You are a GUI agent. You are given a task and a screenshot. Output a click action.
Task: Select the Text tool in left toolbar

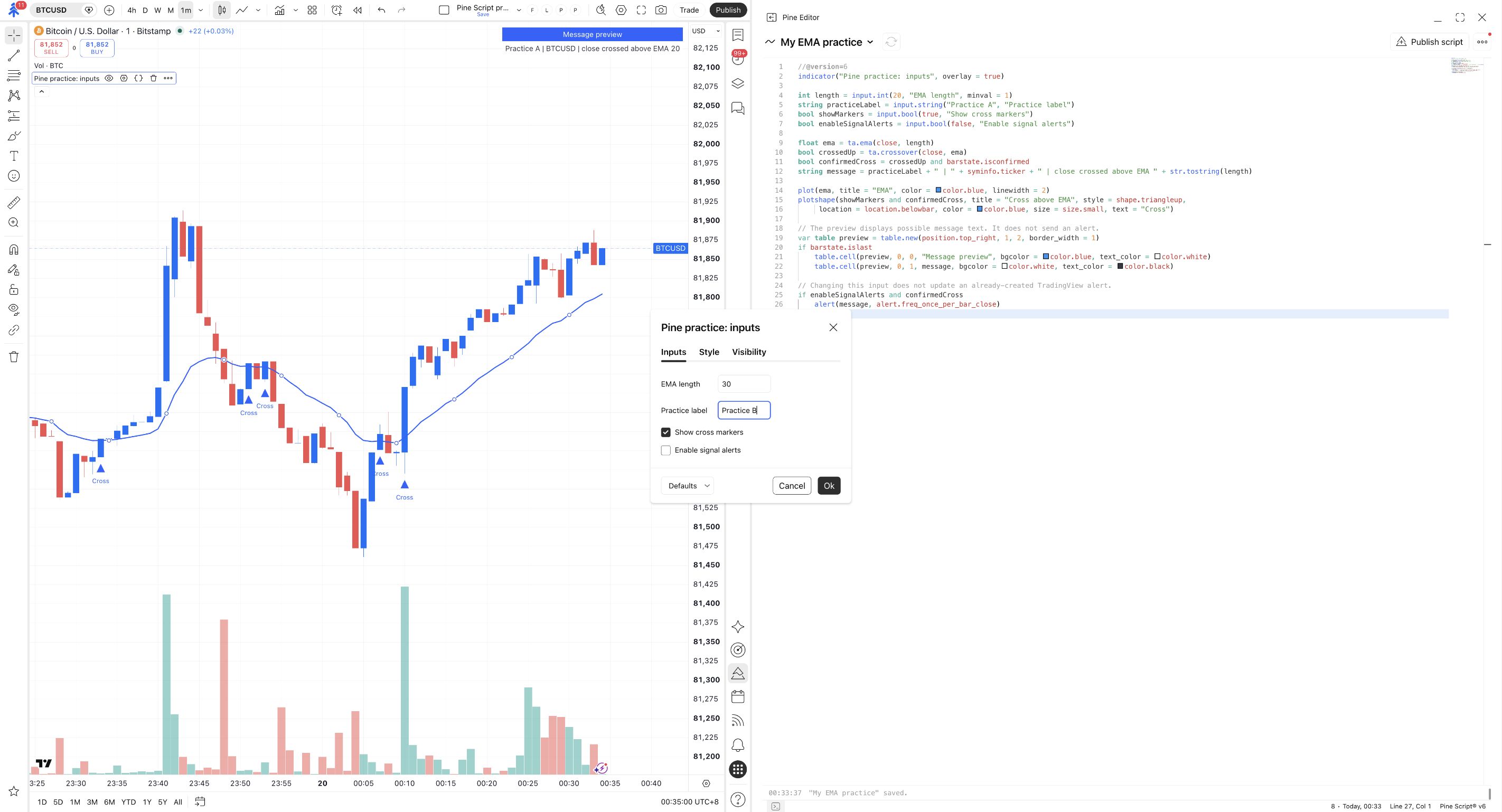coord(14,156)
